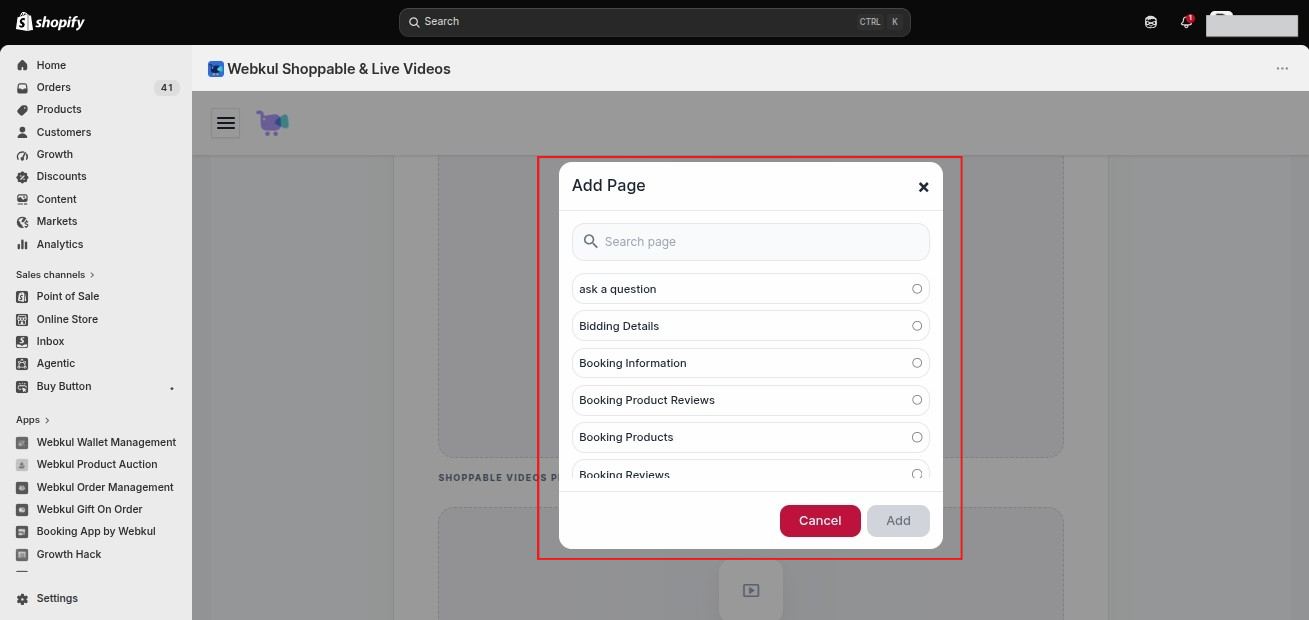
Task: Click the Shopify logo
Action: click(x=50, y=22)
